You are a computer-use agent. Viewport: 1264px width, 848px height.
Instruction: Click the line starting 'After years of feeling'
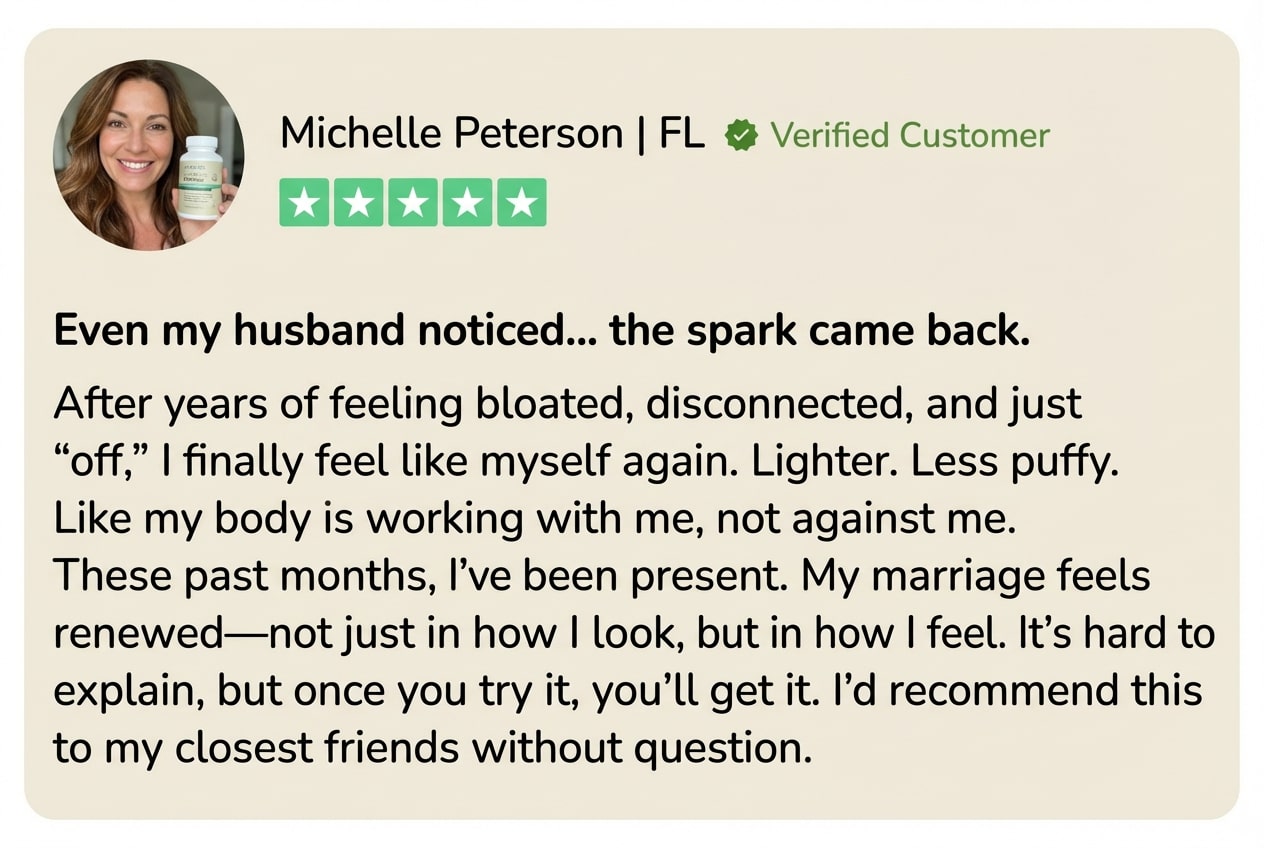[x=567, y=405]
